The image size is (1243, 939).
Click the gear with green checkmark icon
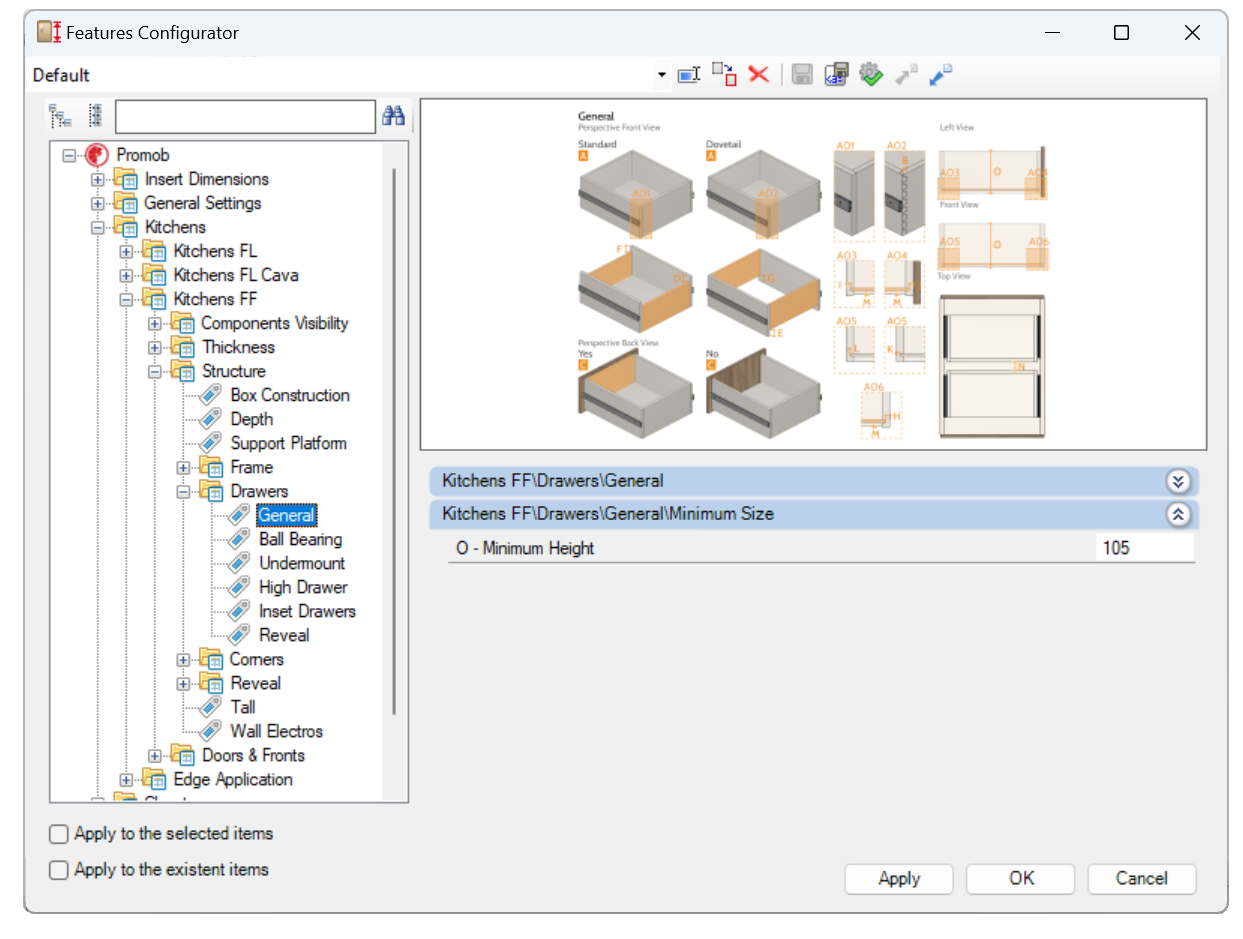coord(871,74)
